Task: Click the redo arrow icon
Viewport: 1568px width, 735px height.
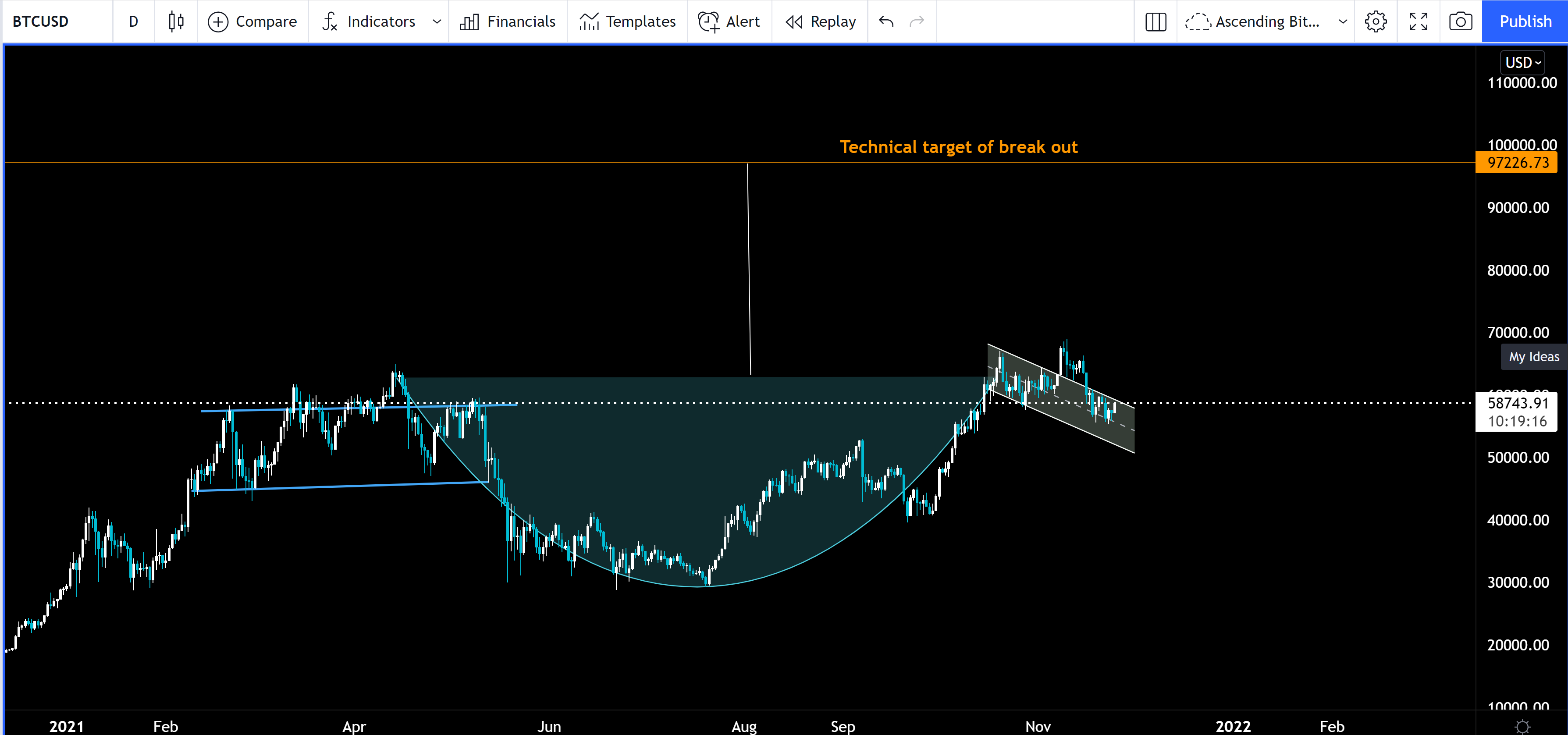Action: (x=917, y=22)
